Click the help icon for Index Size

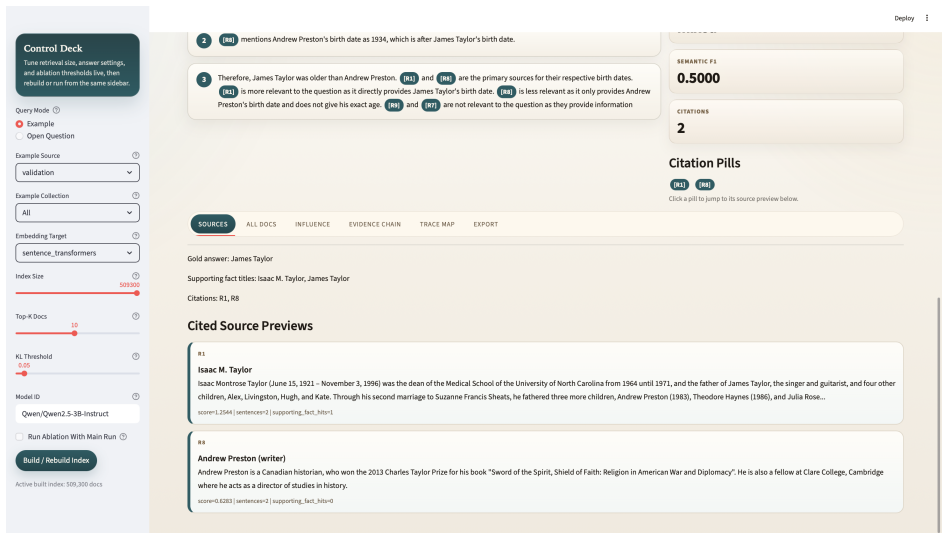pyautogui.click(x=135, y=276)
